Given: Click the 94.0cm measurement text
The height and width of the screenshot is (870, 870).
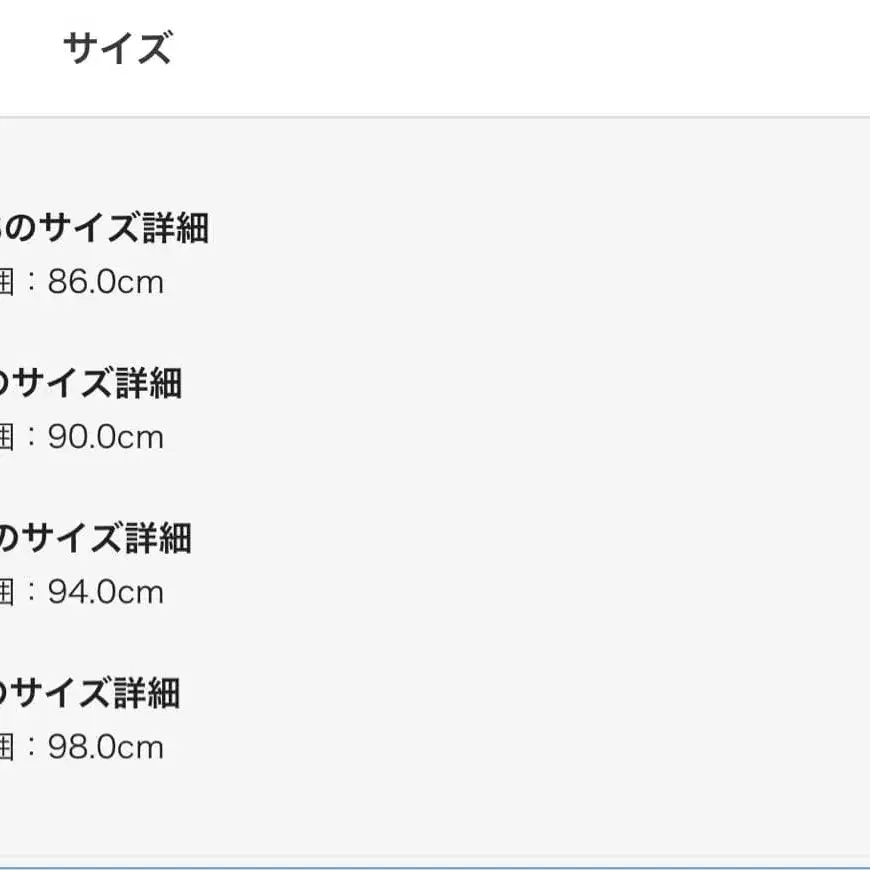Looking at the screenshot, I should [x=104, y=593].
